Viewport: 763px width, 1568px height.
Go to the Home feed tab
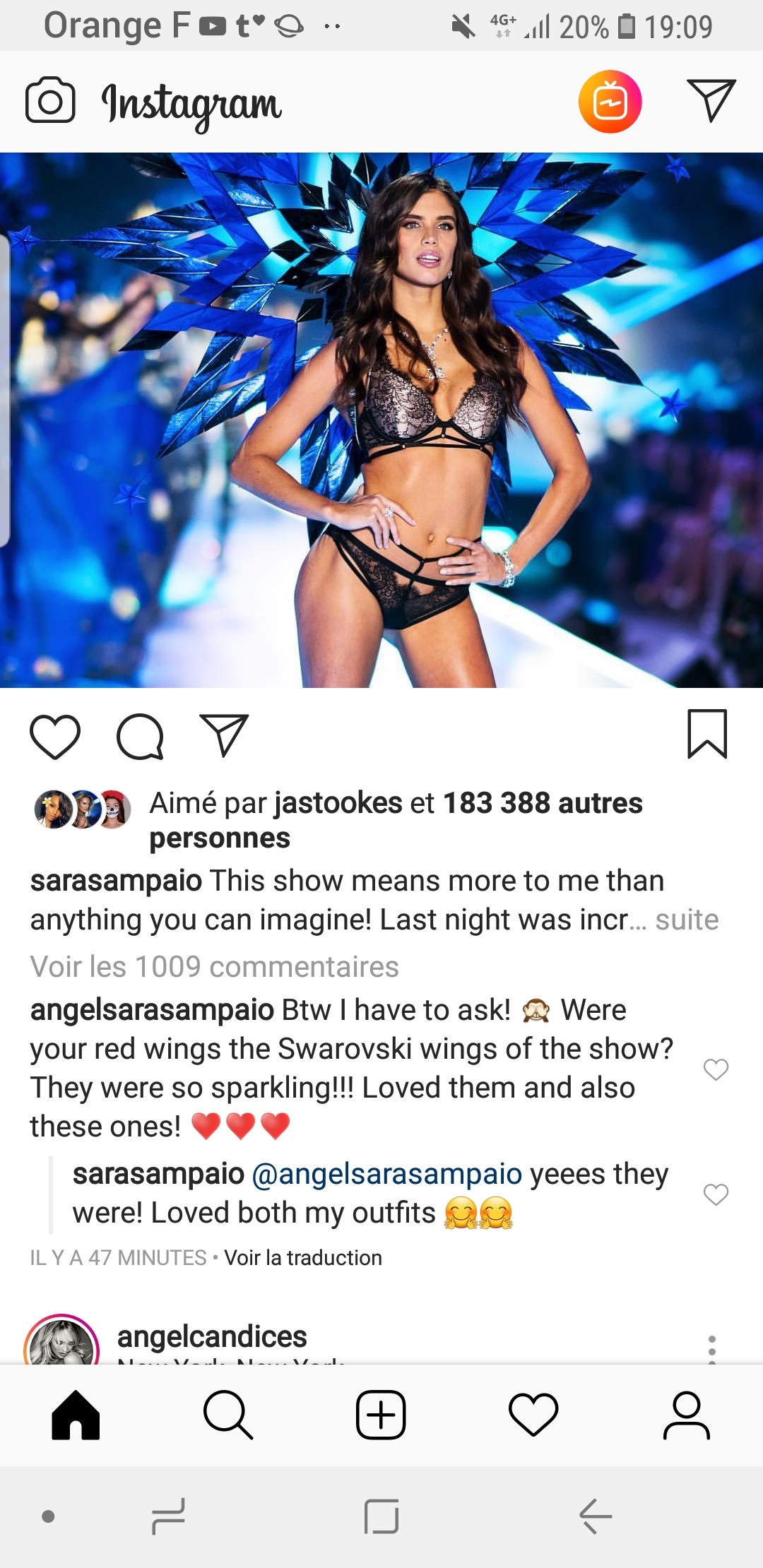click(76, 1415)
